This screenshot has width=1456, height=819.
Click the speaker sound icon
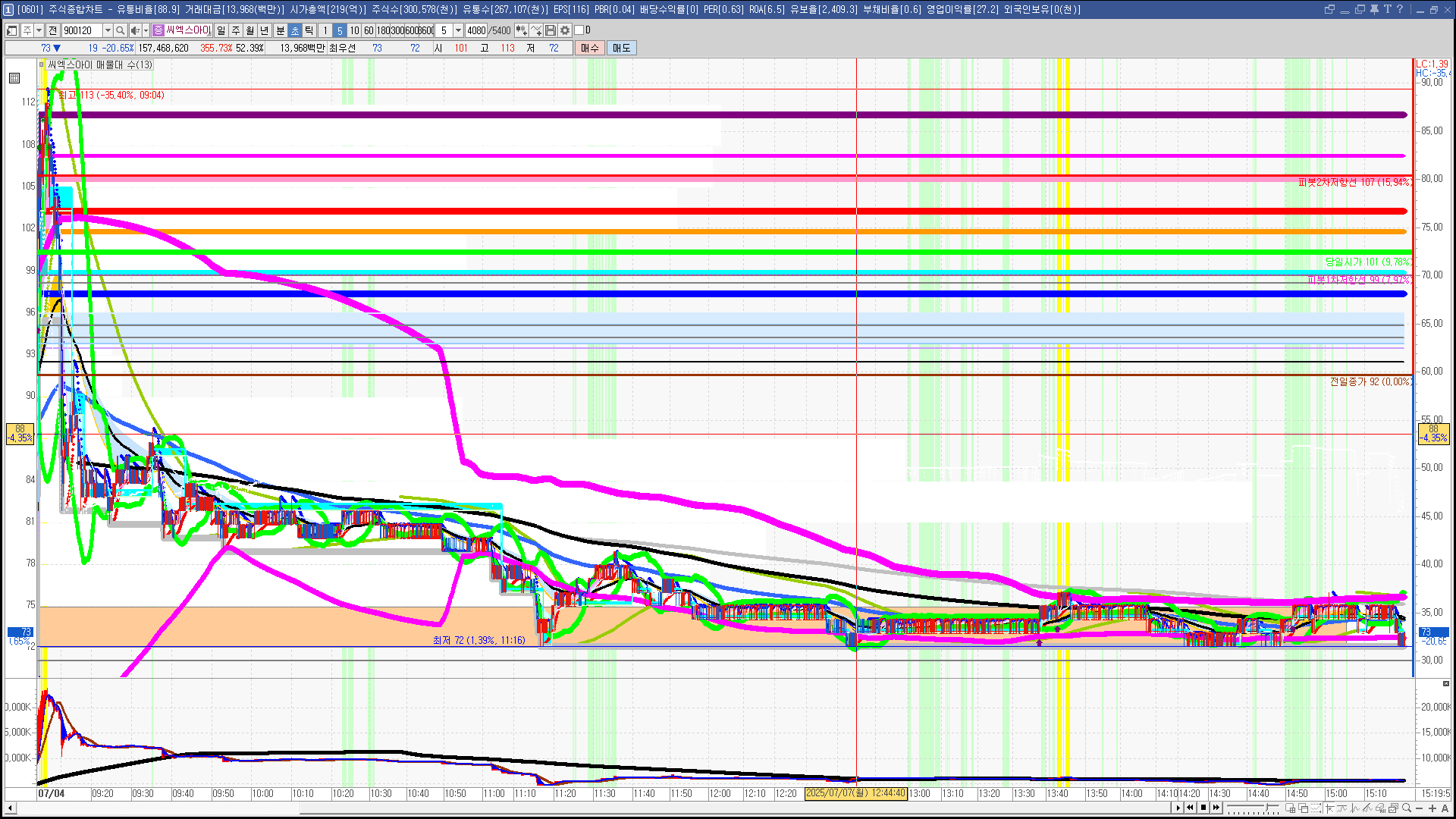134,30
